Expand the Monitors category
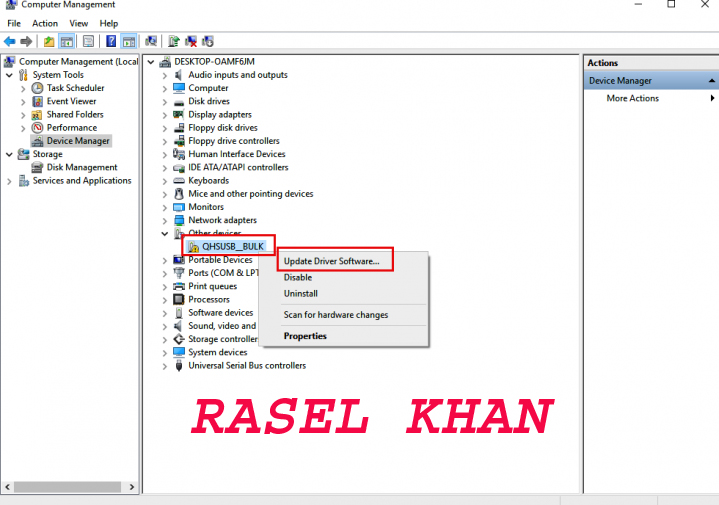 coord(165,207)
